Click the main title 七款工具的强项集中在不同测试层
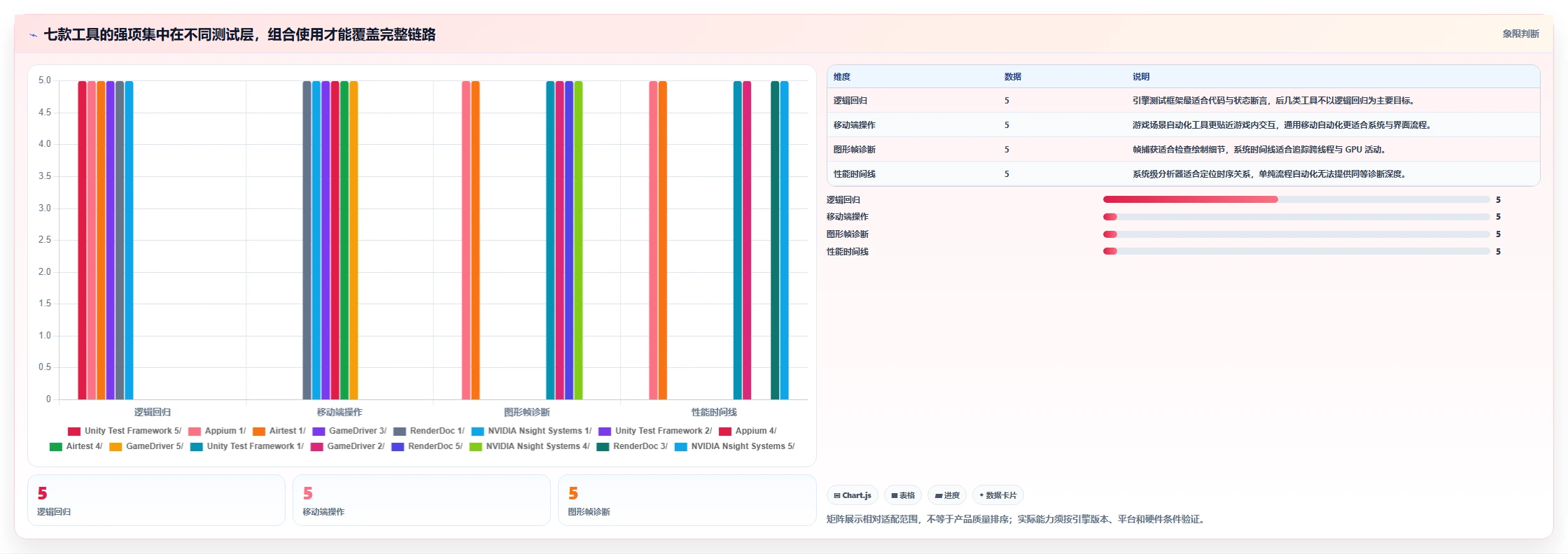 tap(240, 35)
